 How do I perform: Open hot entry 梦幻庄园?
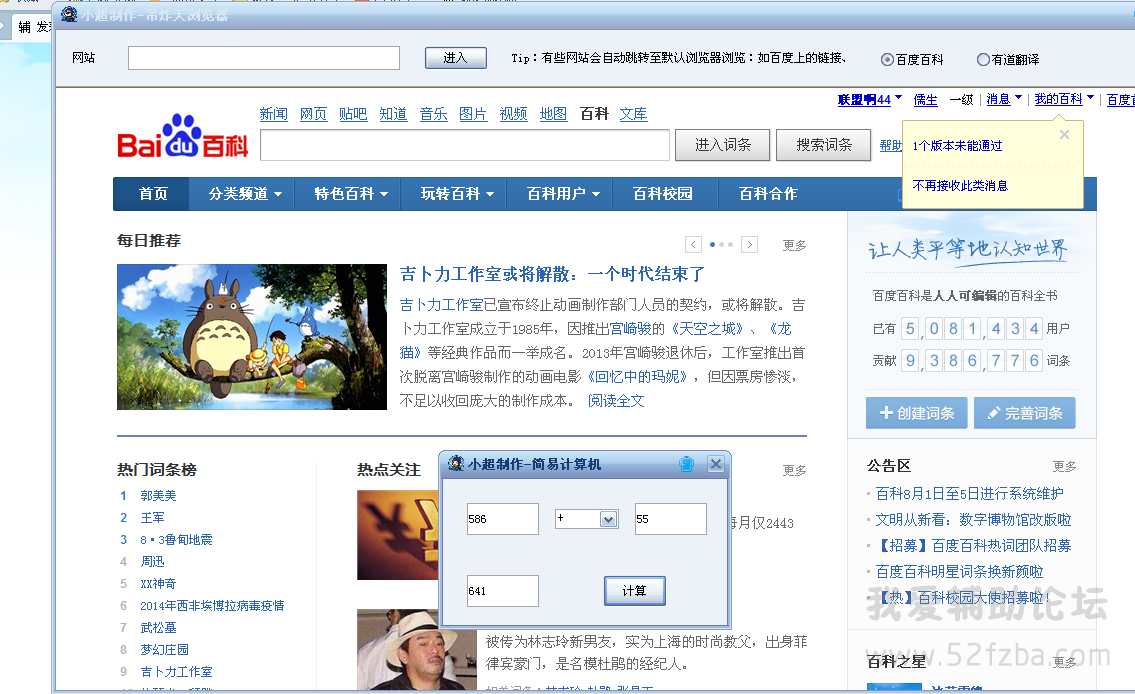[x=164, y=650]
